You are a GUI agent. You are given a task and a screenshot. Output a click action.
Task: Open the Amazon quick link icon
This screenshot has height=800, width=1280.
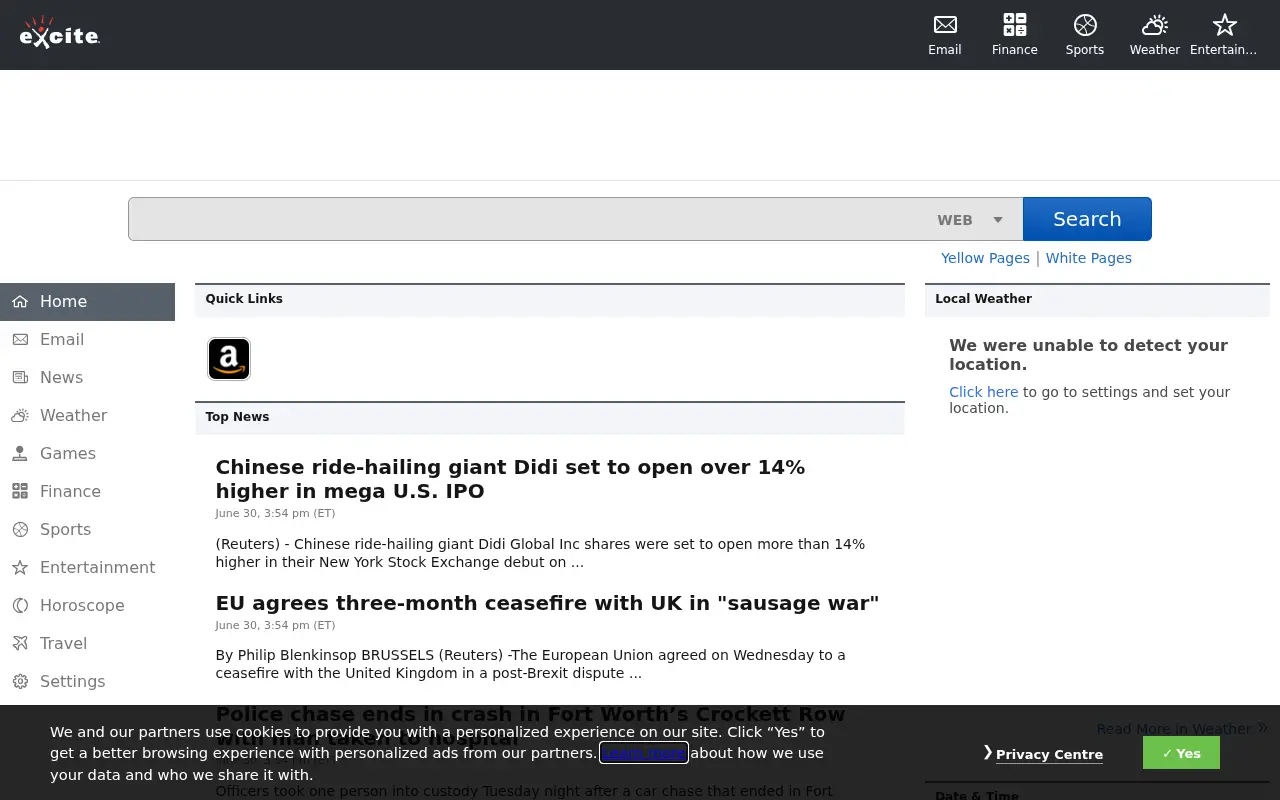click(x=229, y=359)
